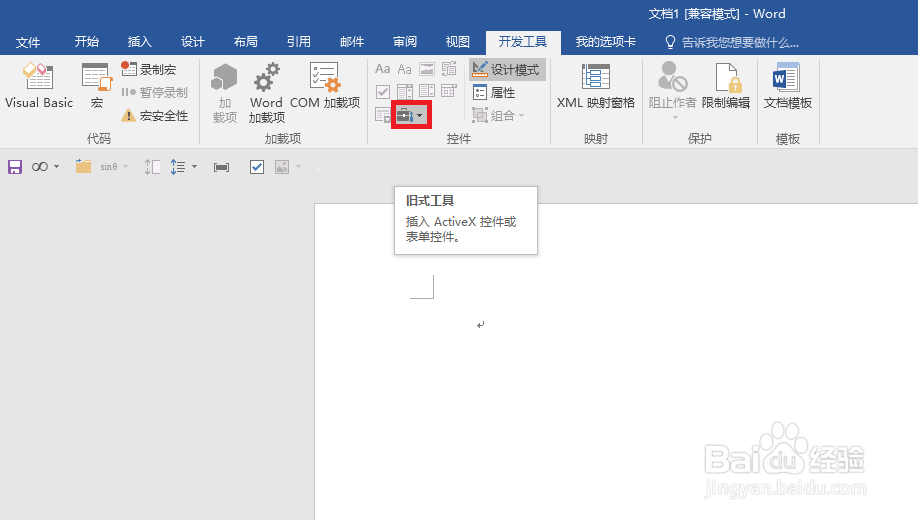
Task: Start recording with 录制宏
Action: coord(149,69)
